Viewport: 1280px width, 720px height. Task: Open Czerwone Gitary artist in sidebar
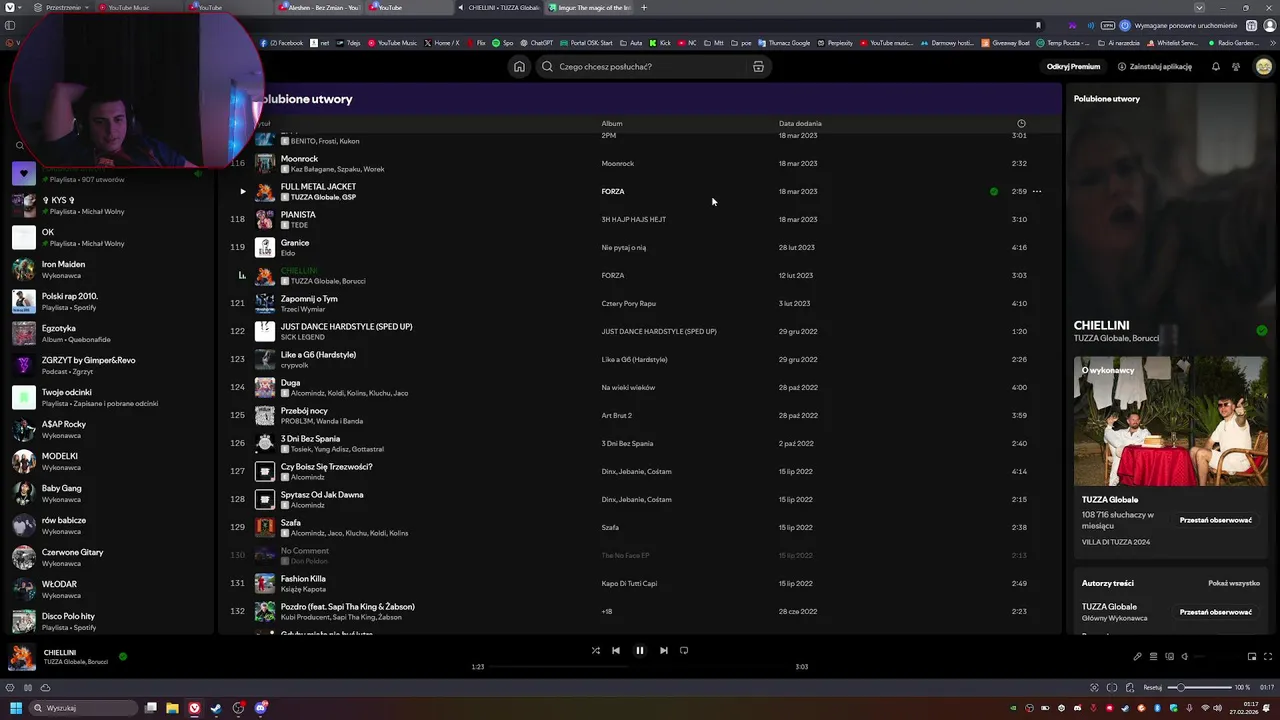[108, 557]
